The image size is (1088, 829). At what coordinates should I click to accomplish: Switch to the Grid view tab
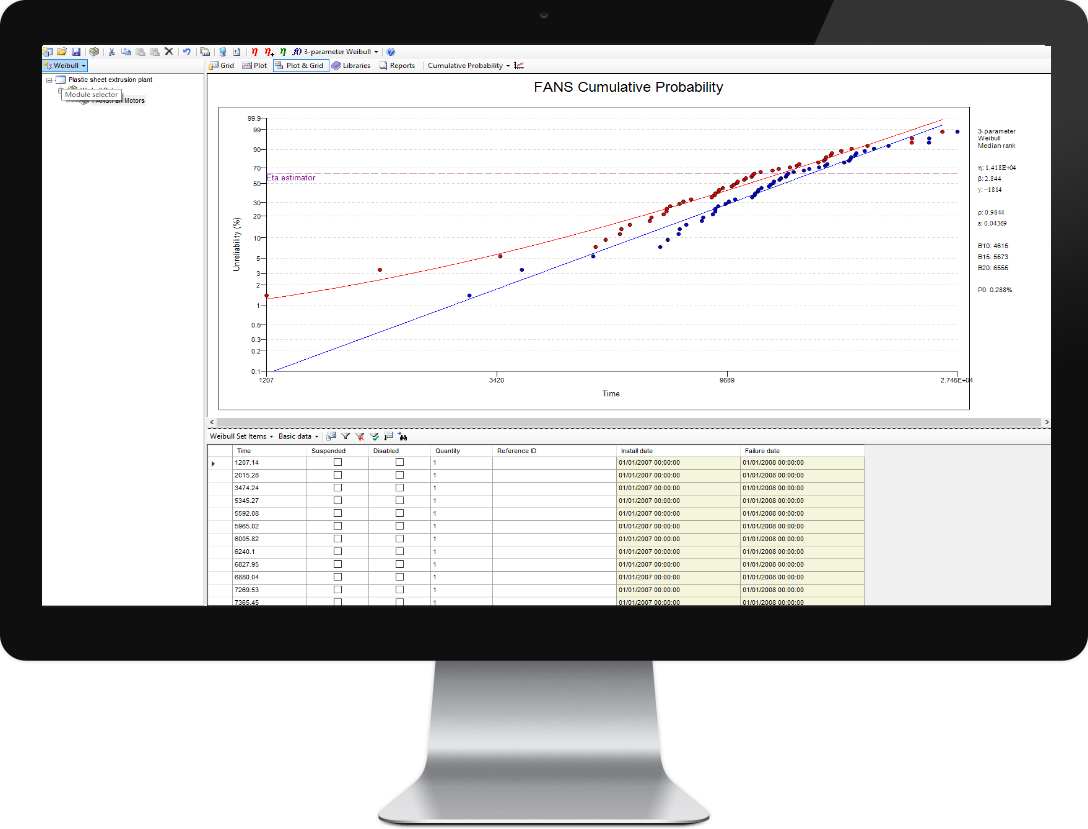pos(221,66)
